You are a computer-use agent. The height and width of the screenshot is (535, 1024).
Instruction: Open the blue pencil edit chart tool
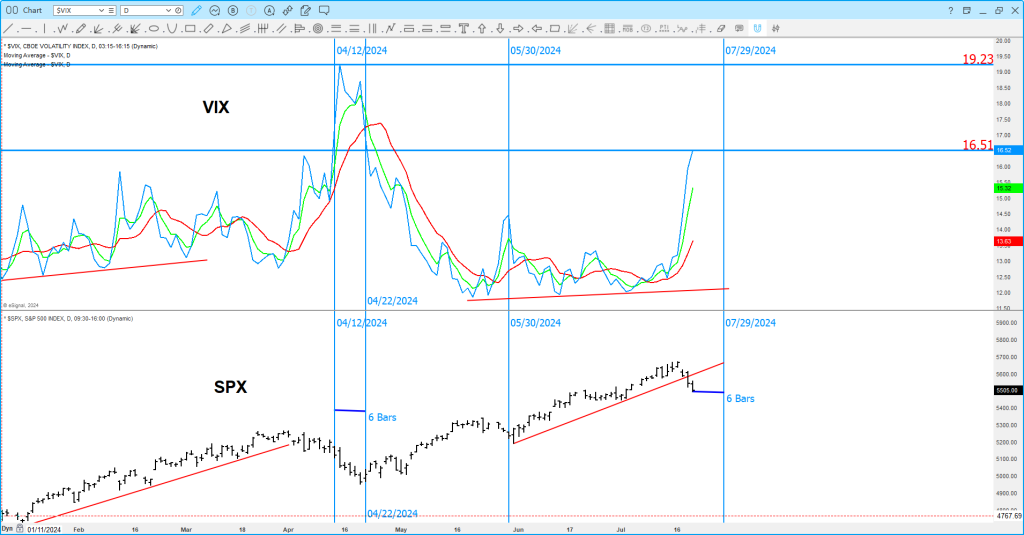196,10
